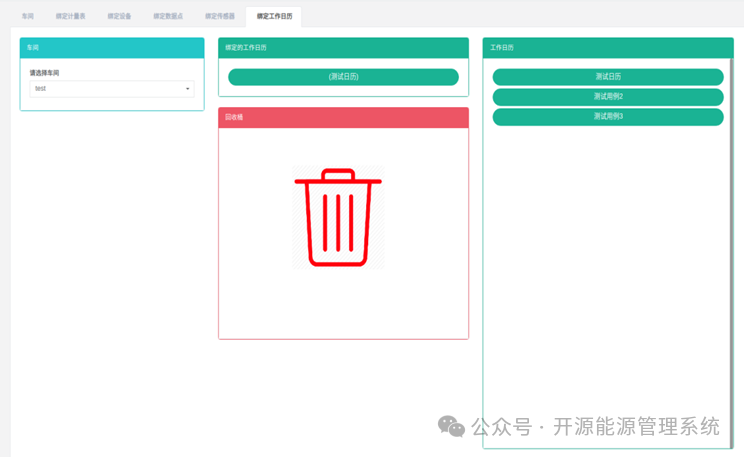Open the 请选择车间 dropdown showing test
This screenshot has width=744, height=457.
point(112,89)
